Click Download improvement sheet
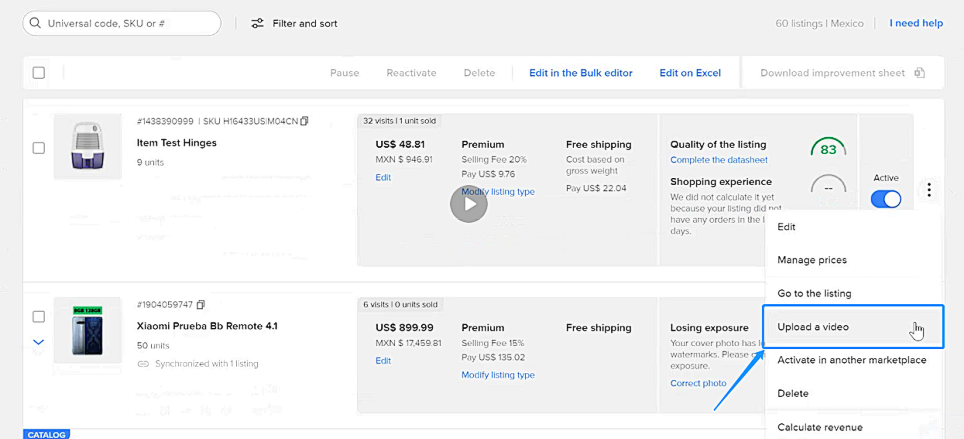 (x=832, y=73)
